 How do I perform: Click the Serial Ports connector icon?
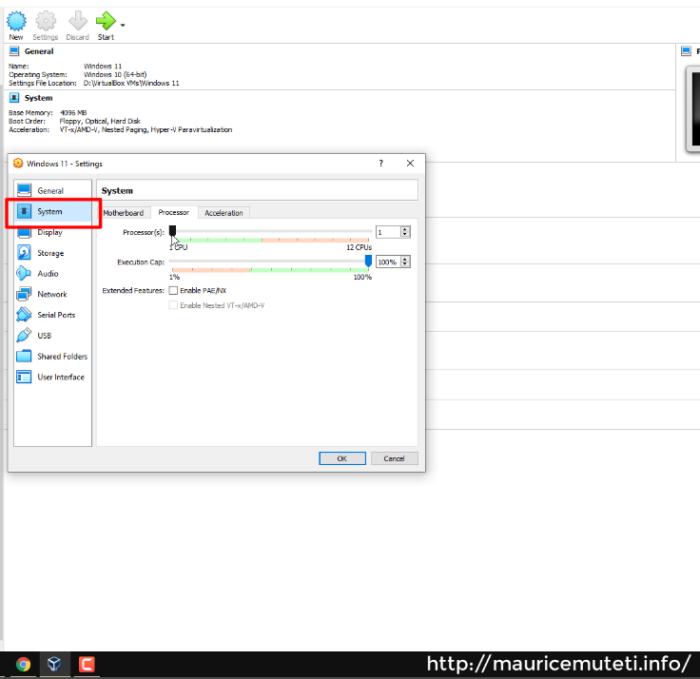(24, 315)
